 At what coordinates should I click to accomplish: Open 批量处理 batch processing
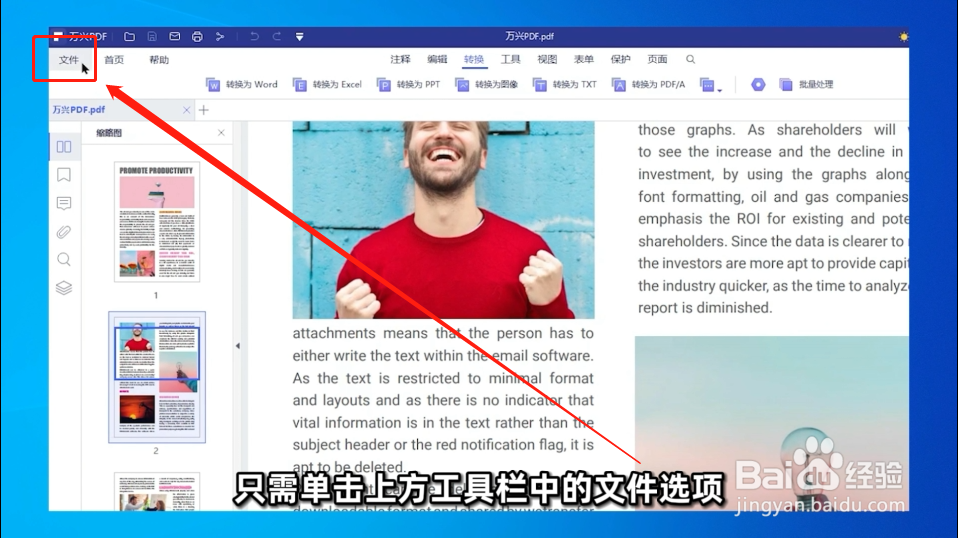(x=806, y=84)
